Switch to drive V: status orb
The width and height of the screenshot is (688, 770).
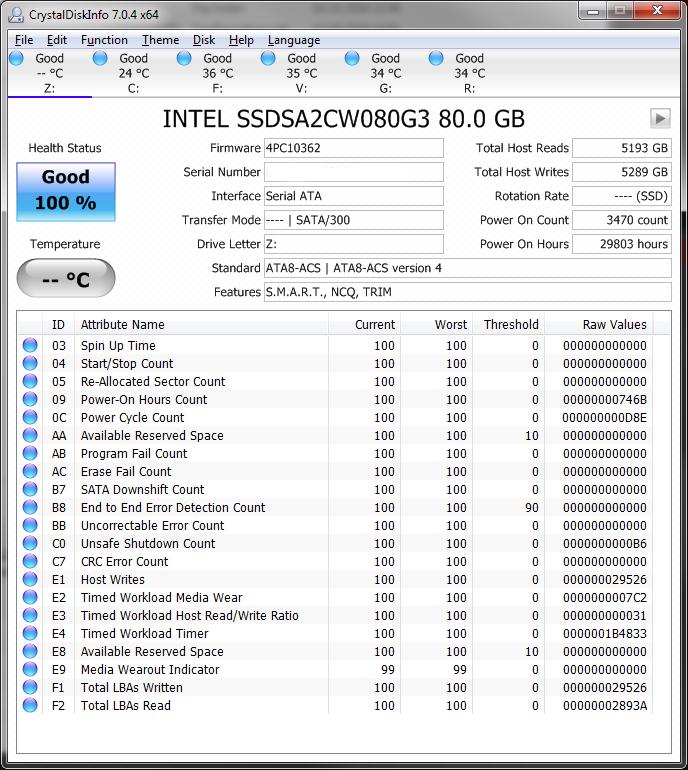(268, 59)
